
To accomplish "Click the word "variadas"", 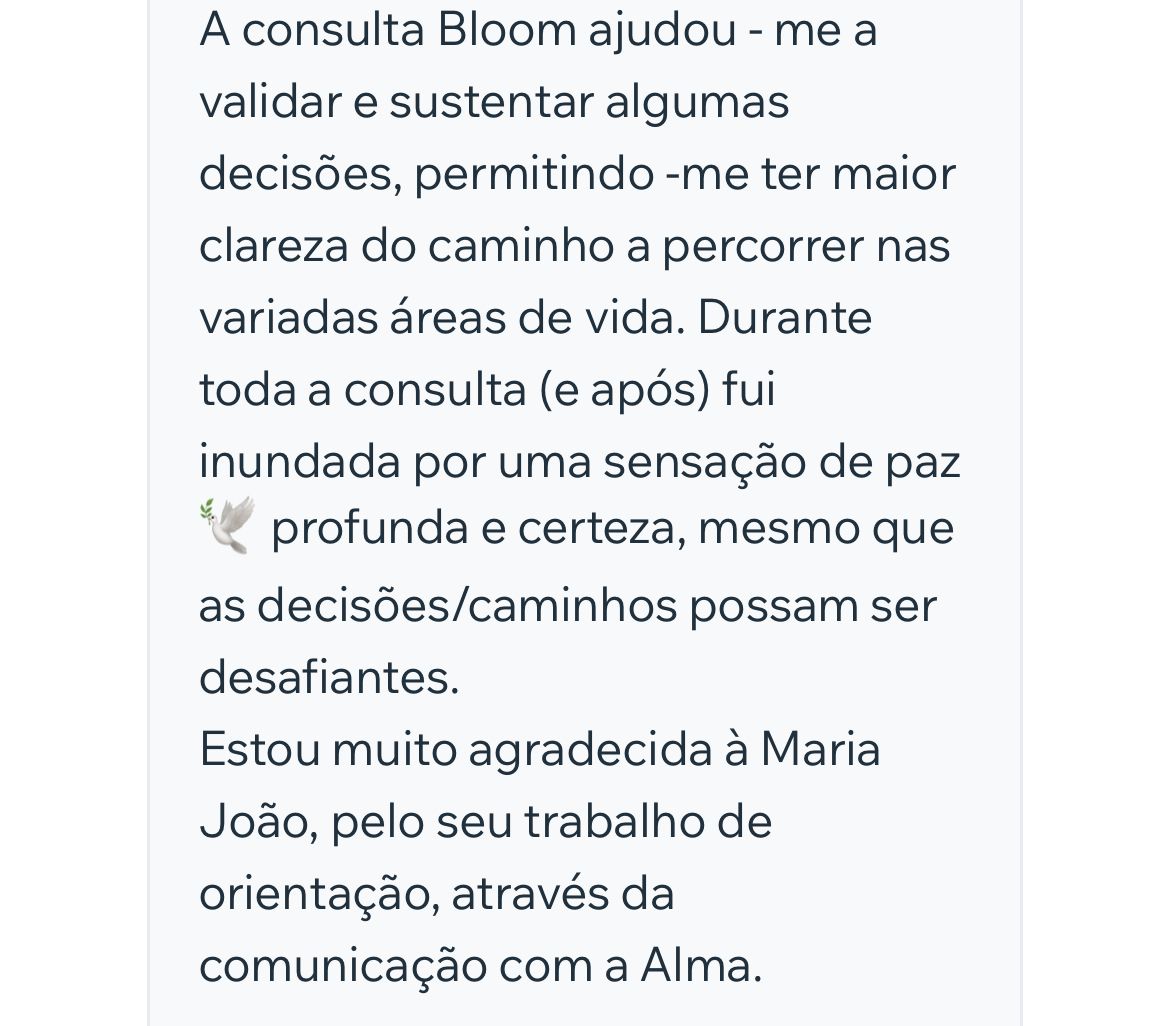I will click(287, 317).
